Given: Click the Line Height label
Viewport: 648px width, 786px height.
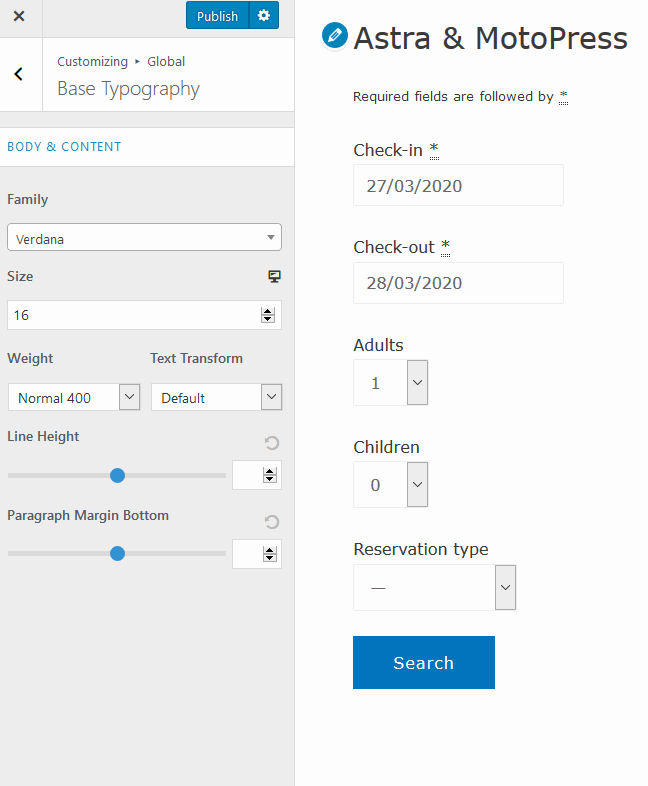Looking at the screenshot, I should point(43,436).
